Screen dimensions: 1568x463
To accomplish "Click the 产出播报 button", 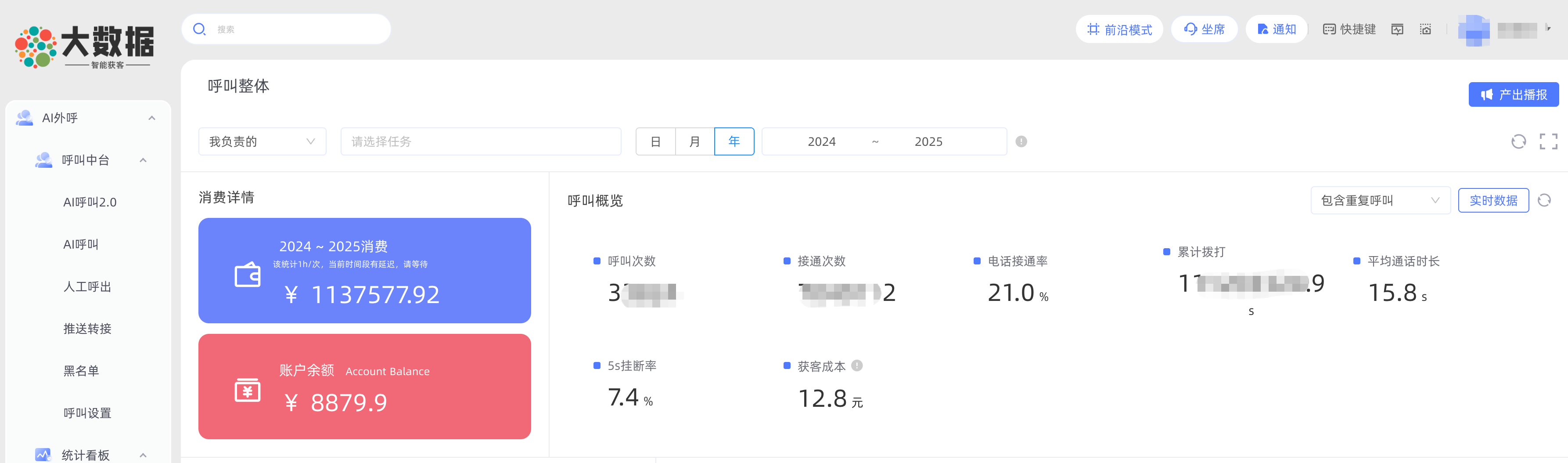I will coord(1513,94).
